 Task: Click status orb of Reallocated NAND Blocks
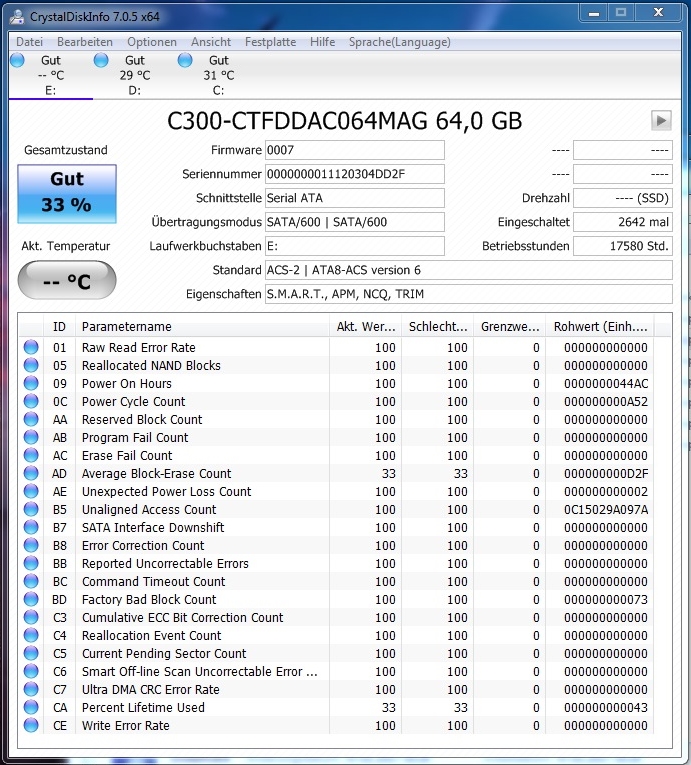(31, 365)
